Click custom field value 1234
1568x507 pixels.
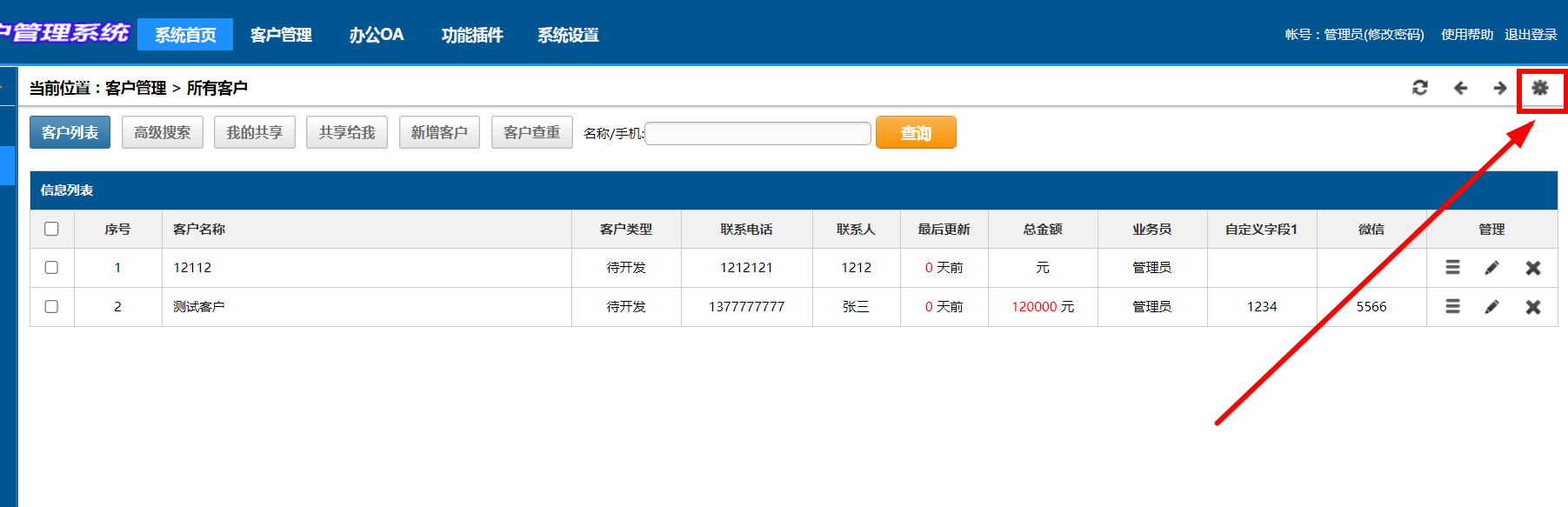click(x=1262, y=307)
